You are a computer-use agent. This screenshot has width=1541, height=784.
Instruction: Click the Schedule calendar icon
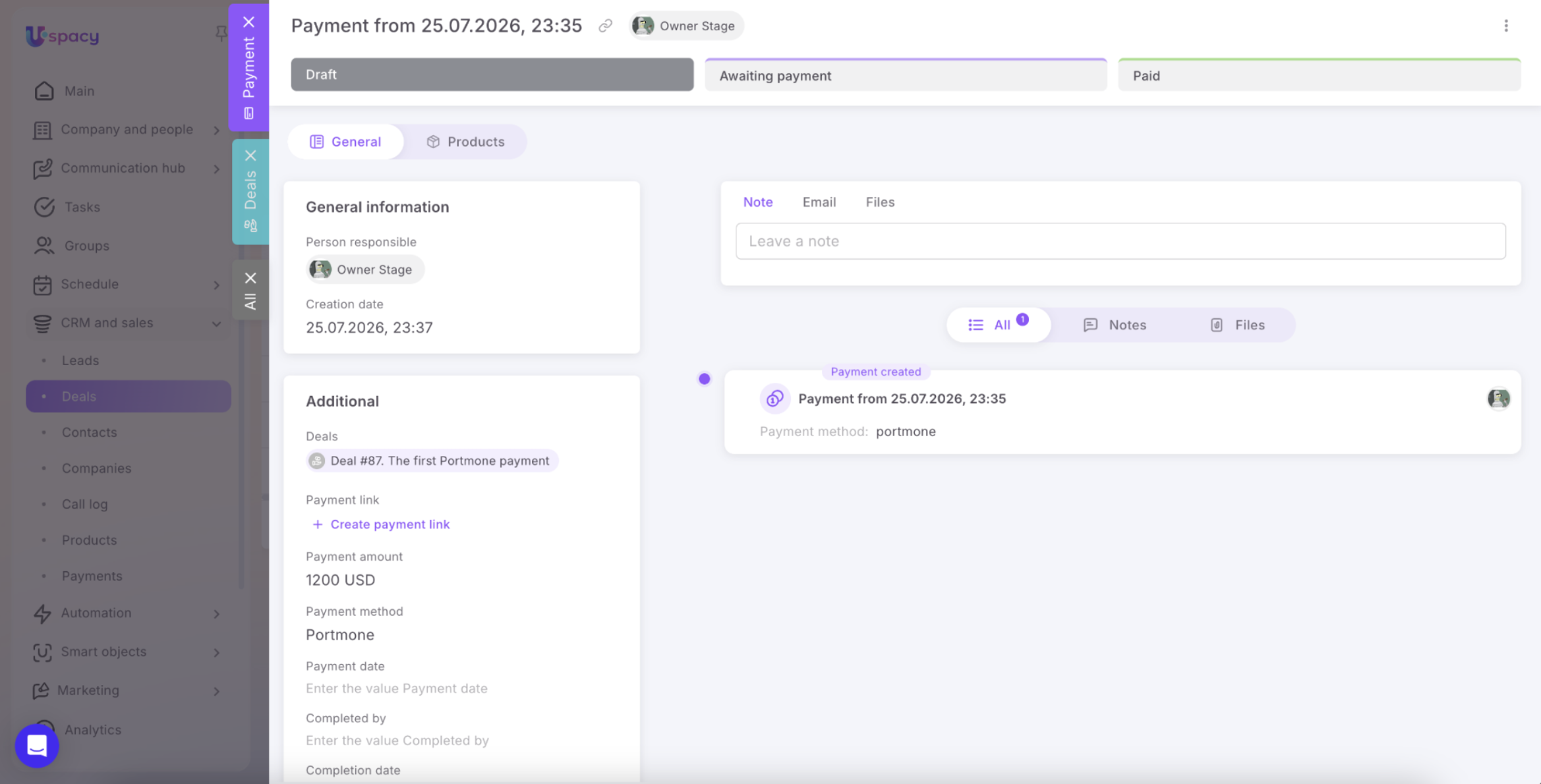click(42, 285)
